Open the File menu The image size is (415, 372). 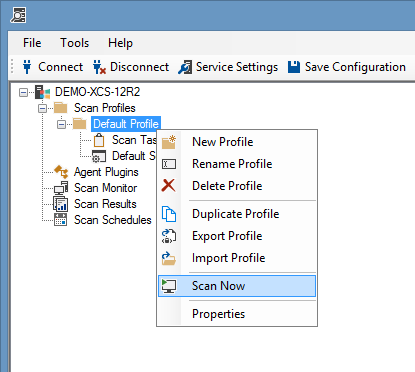tap(32, 43)
